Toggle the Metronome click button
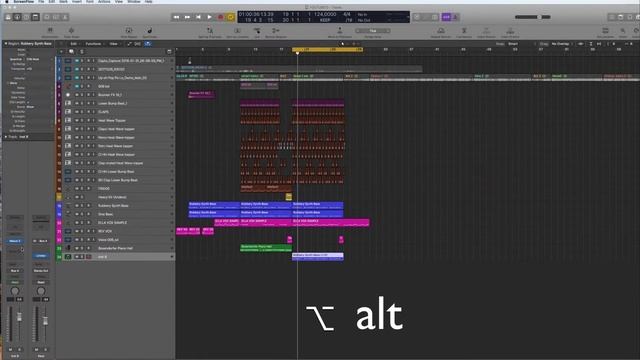The height and width of the screenshot is (360, 640). point(456,17)
